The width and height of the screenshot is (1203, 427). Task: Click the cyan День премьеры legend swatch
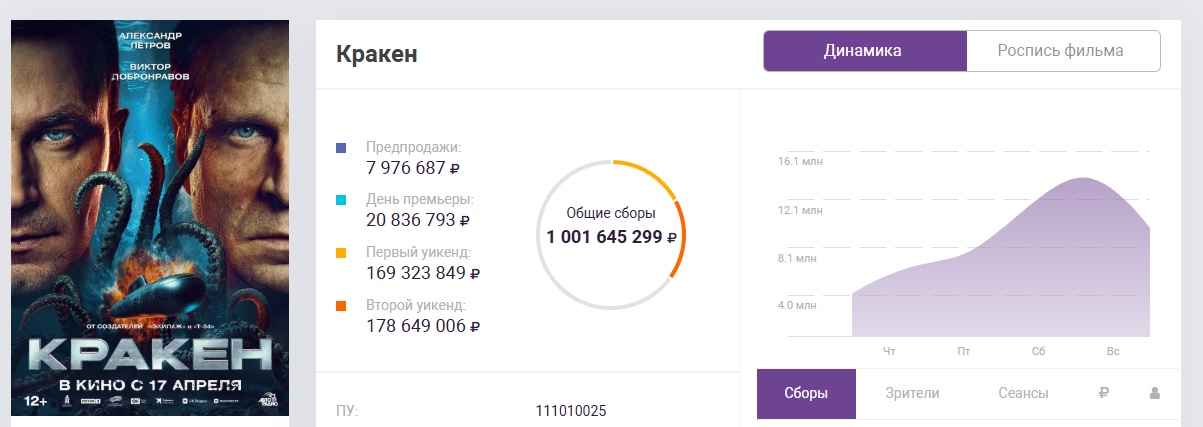(342, 200)
